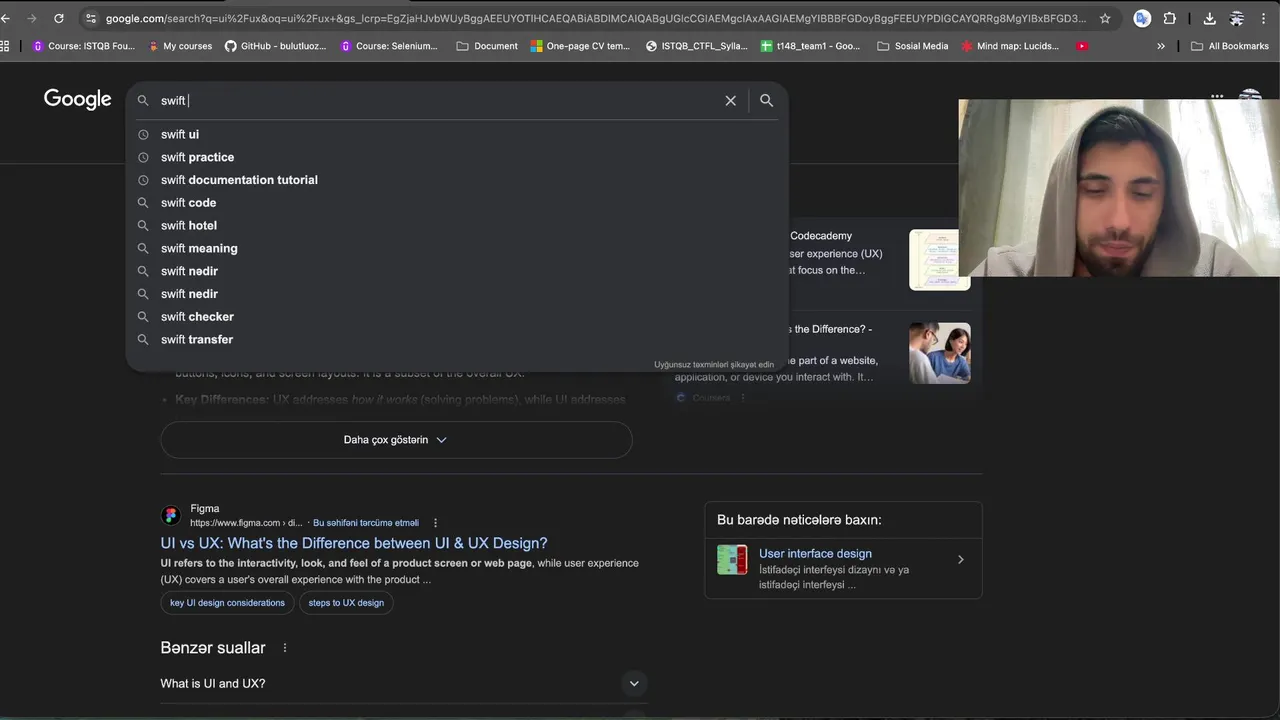Bookmark this page with star icon

(1105, 18)
